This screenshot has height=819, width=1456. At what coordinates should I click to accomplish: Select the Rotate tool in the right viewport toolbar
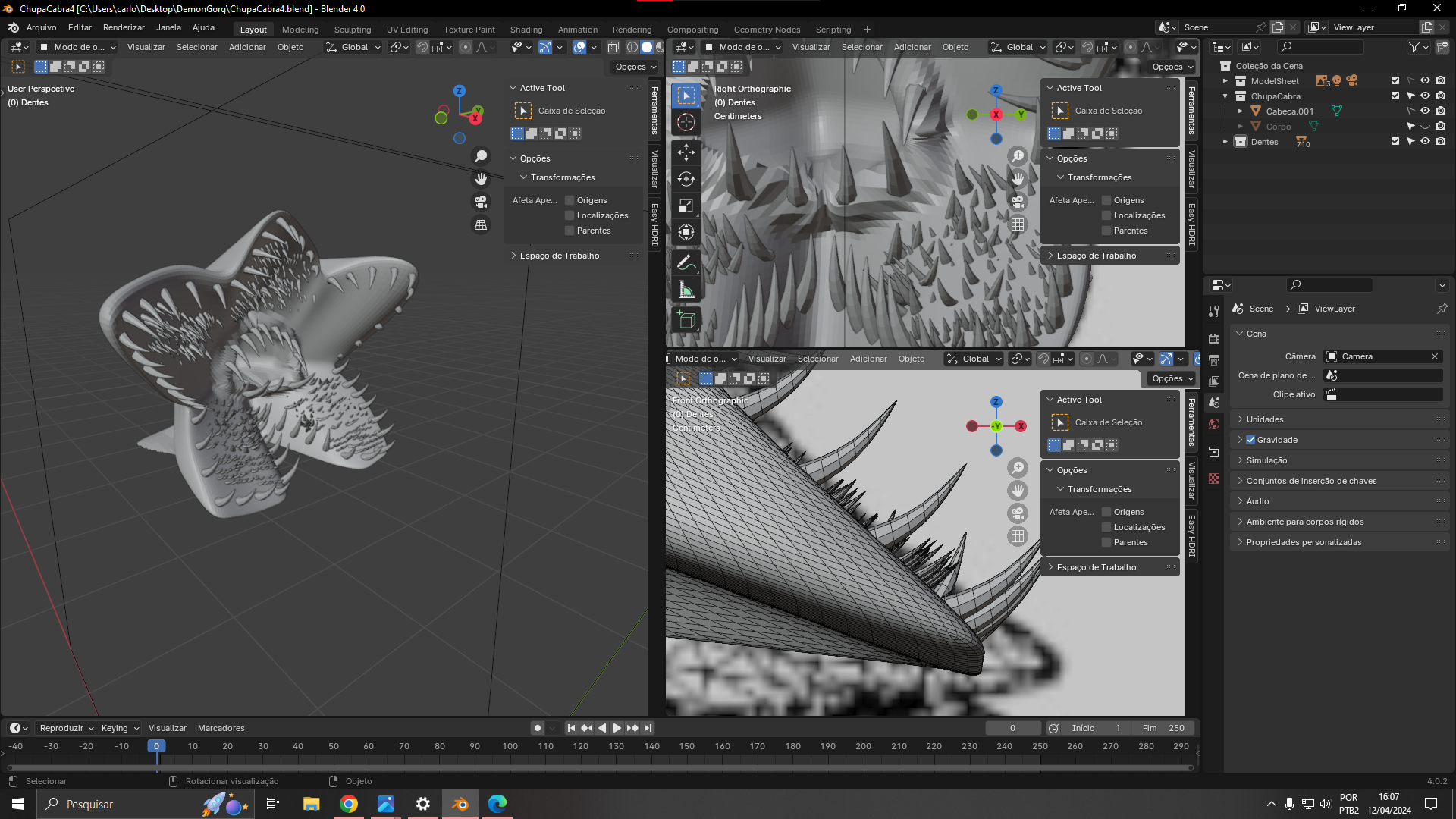[x=686, y=179]
